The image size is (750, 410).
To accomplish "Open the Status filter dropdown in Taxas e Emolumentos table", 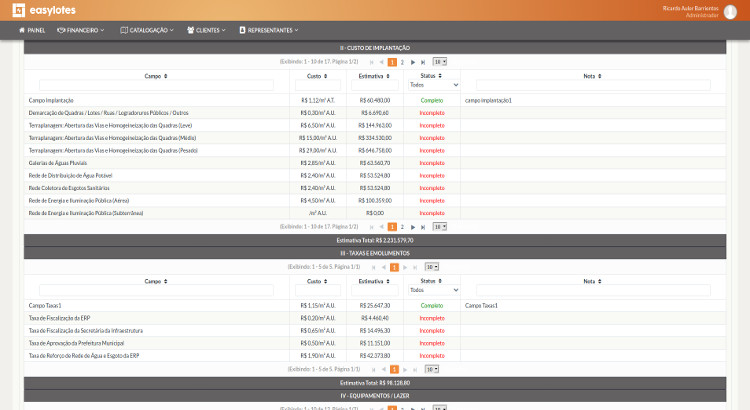I will pyautogui.click(x=433, y=290).
